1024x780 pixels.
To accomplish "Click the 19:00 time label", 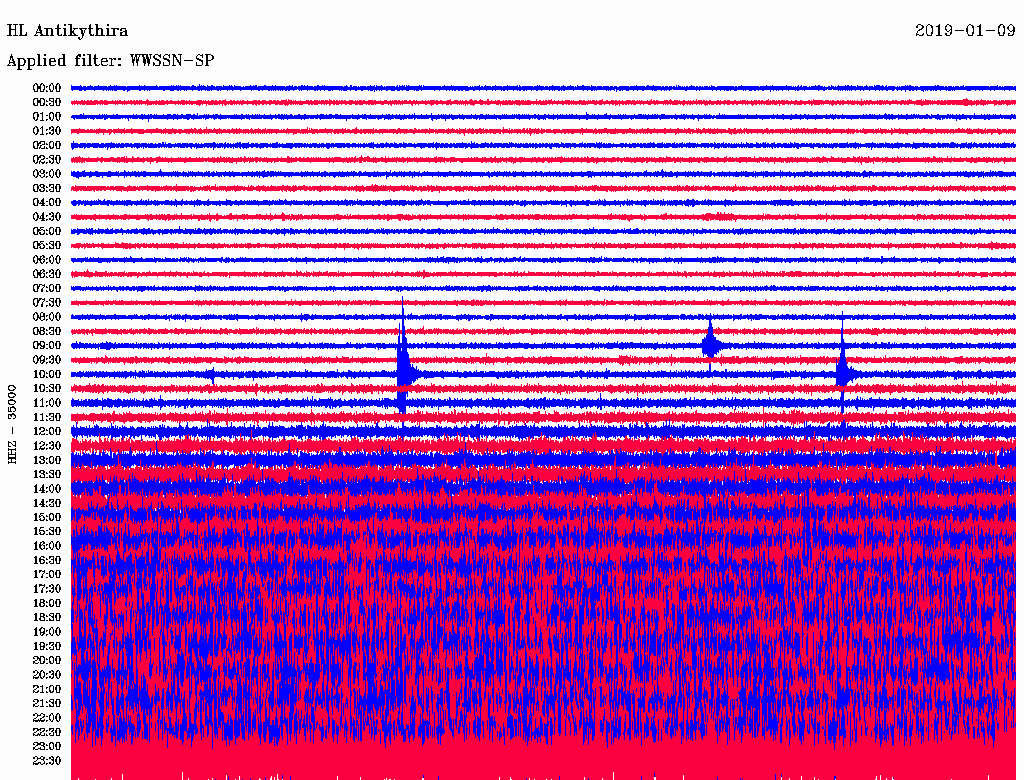I will 47,632.
